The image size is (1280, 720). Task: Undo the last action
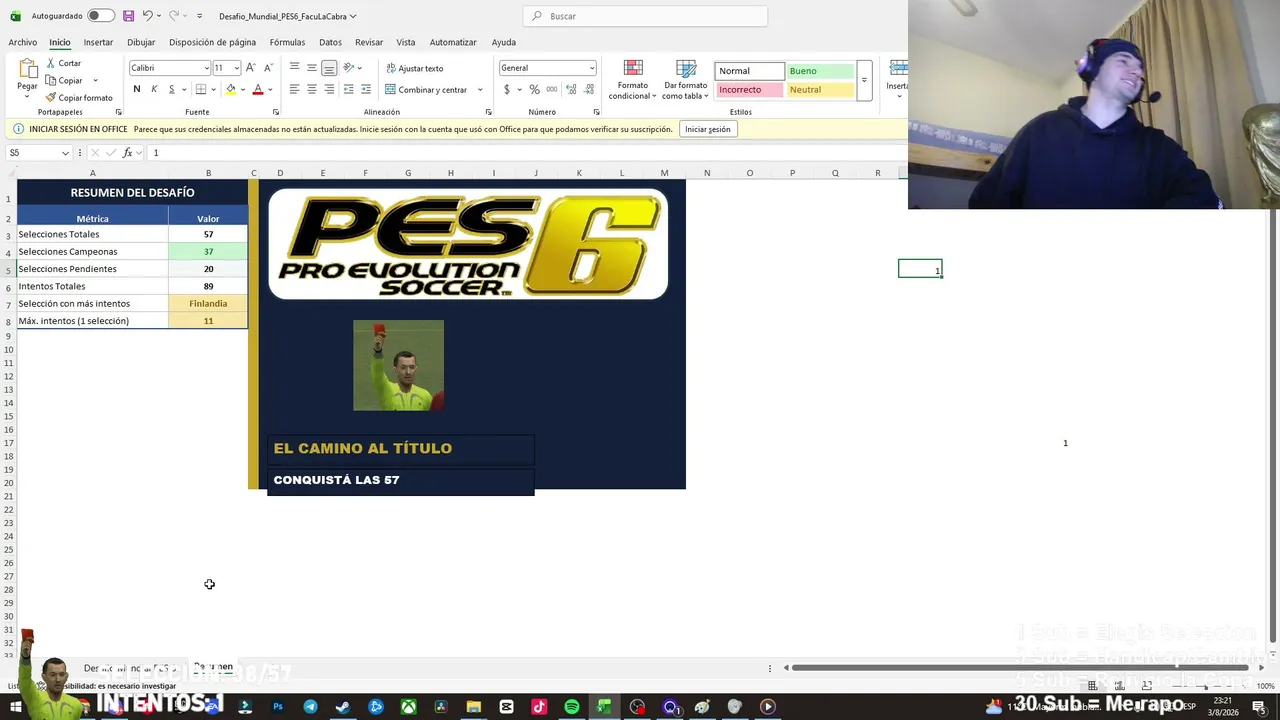[x=147, y=16]
